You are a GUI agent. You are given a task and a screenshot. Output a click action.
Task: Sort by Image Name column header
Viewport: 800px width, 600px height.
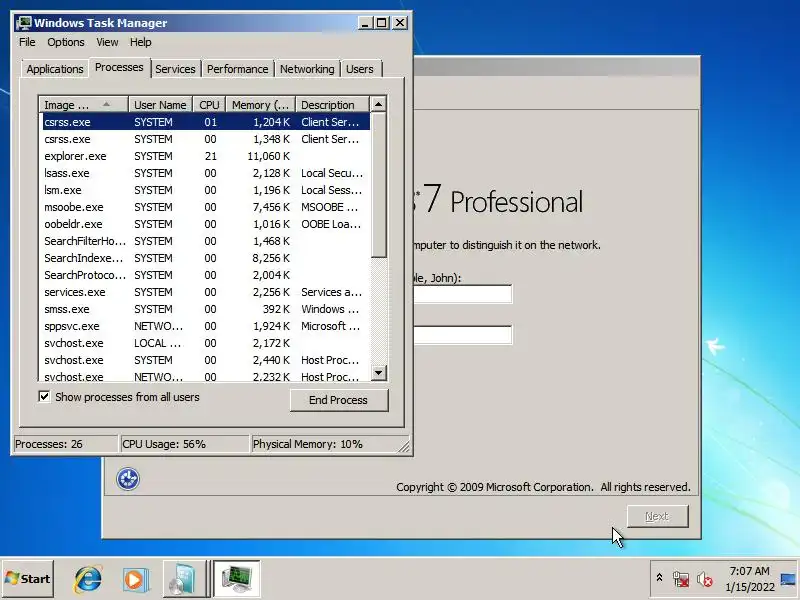(83, 105)
